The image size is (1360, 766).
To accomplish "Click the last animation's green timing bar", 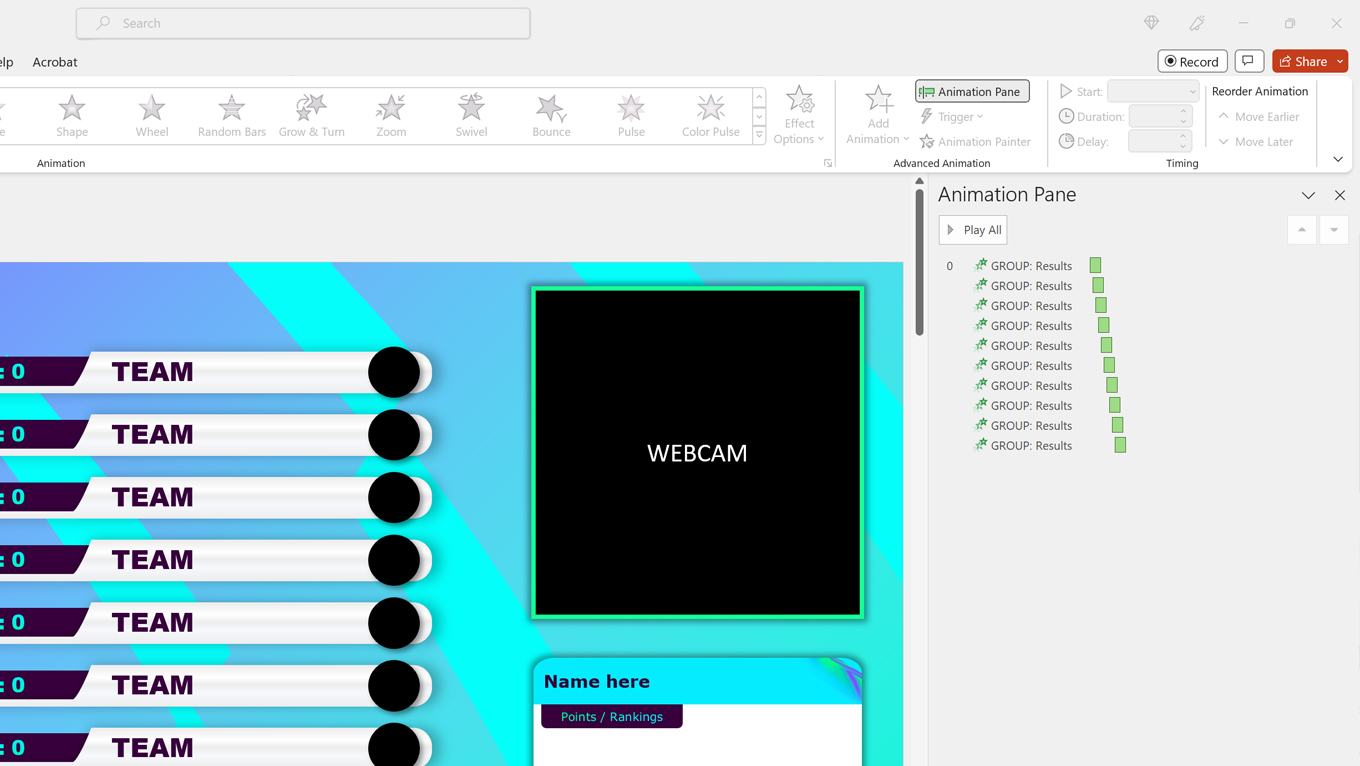I will [1120, 446].
